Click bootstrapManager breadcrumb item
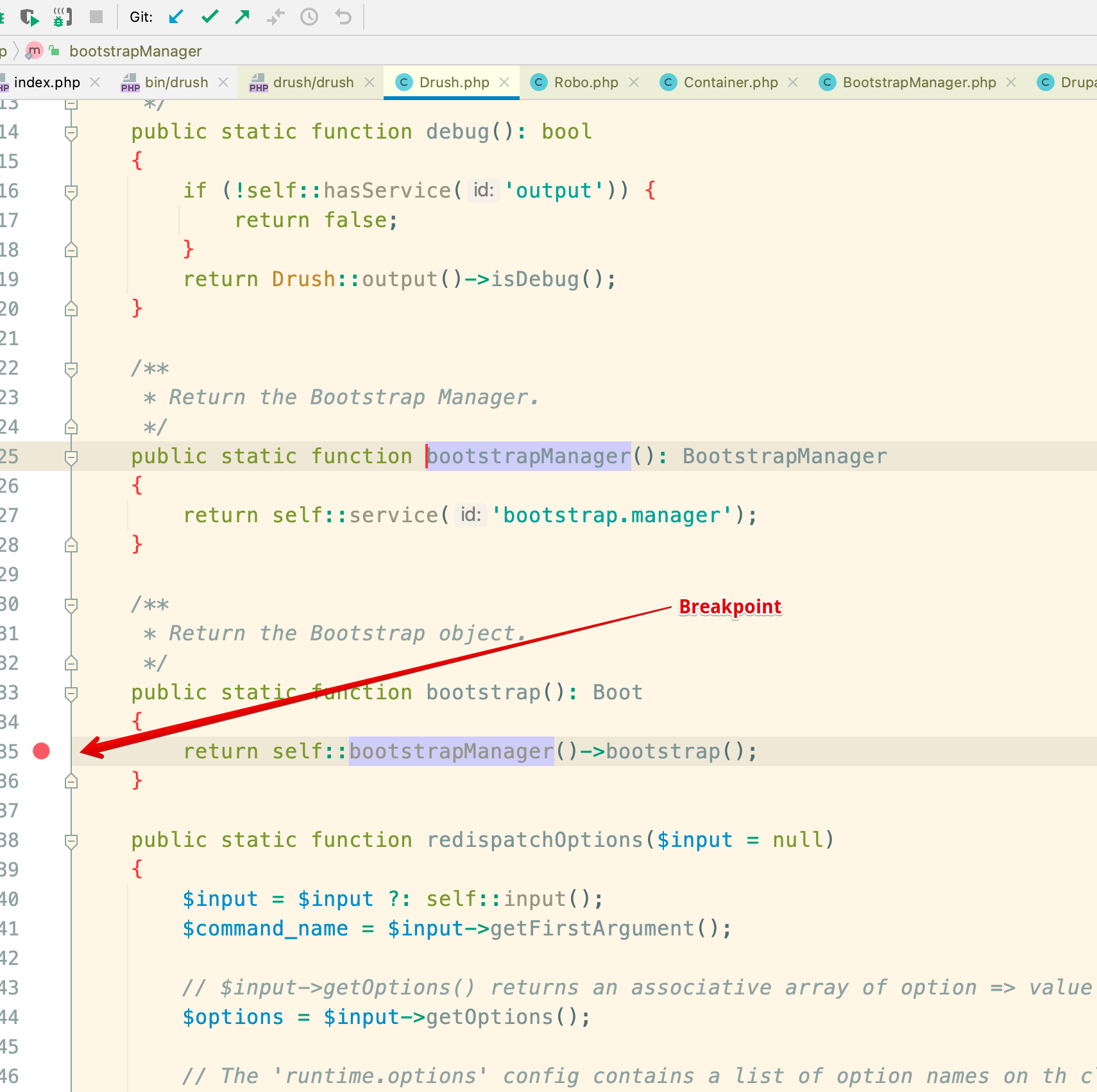Screen dimensions: 1097x1092 click(x=135, y=51)
